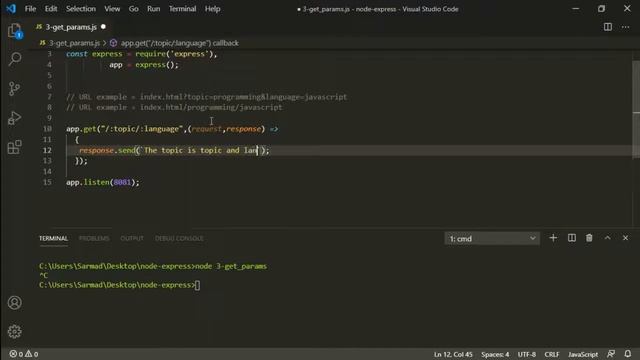The image size is (640, 360).
Task: Open Source Control view
Action: 15,89
